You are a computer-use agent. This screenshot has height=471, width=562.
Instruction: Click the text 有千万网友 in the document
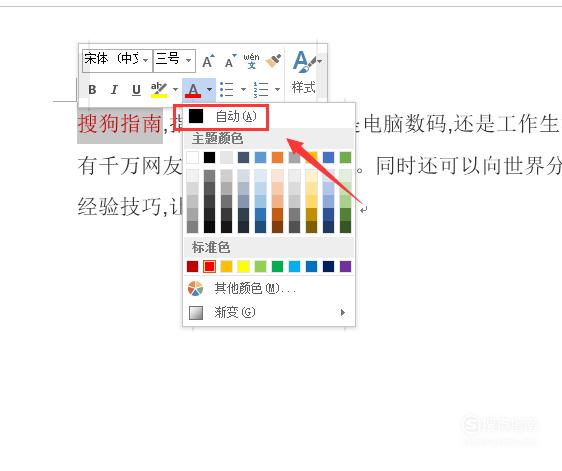pyautogui.click(x=130, y=166)
